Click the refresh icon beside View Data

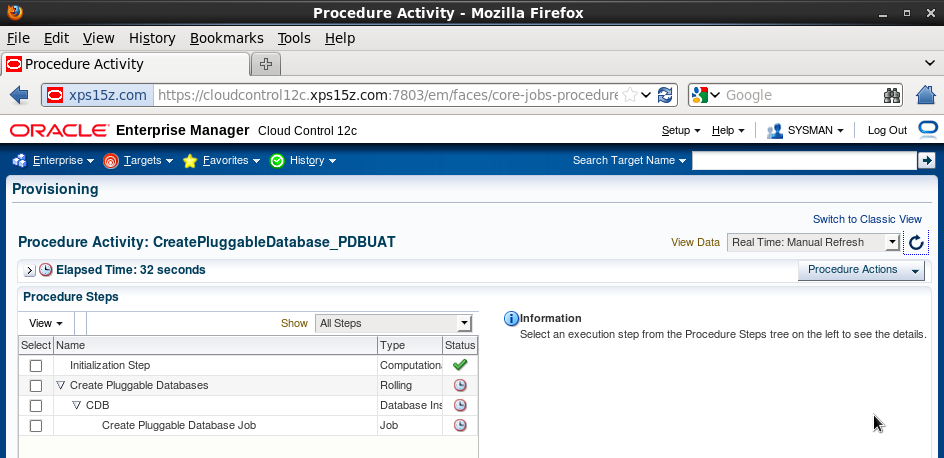(x=916, y=243)
